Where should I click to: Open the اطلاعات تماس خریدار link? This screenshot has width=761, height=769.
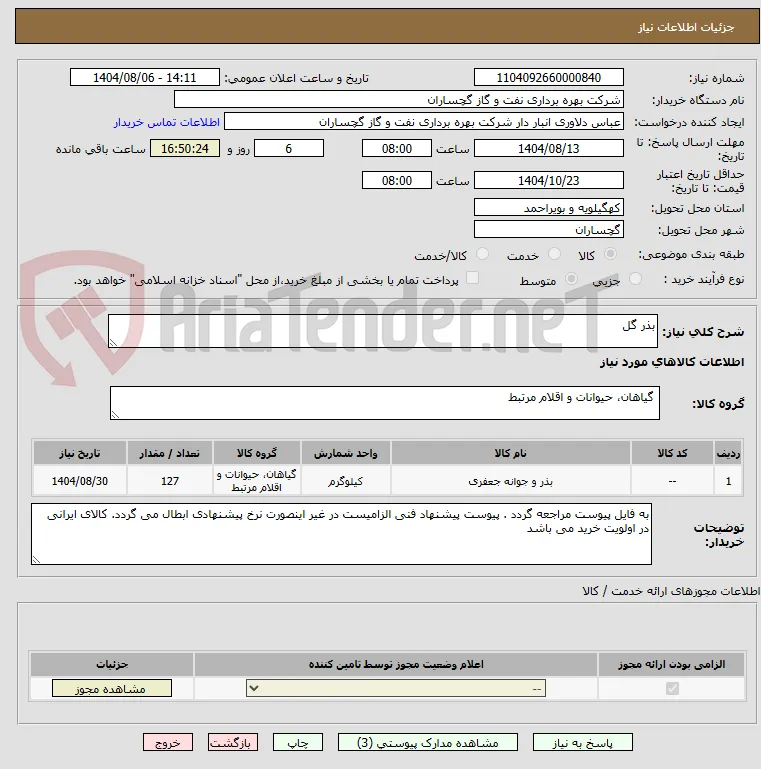(167, 122)
